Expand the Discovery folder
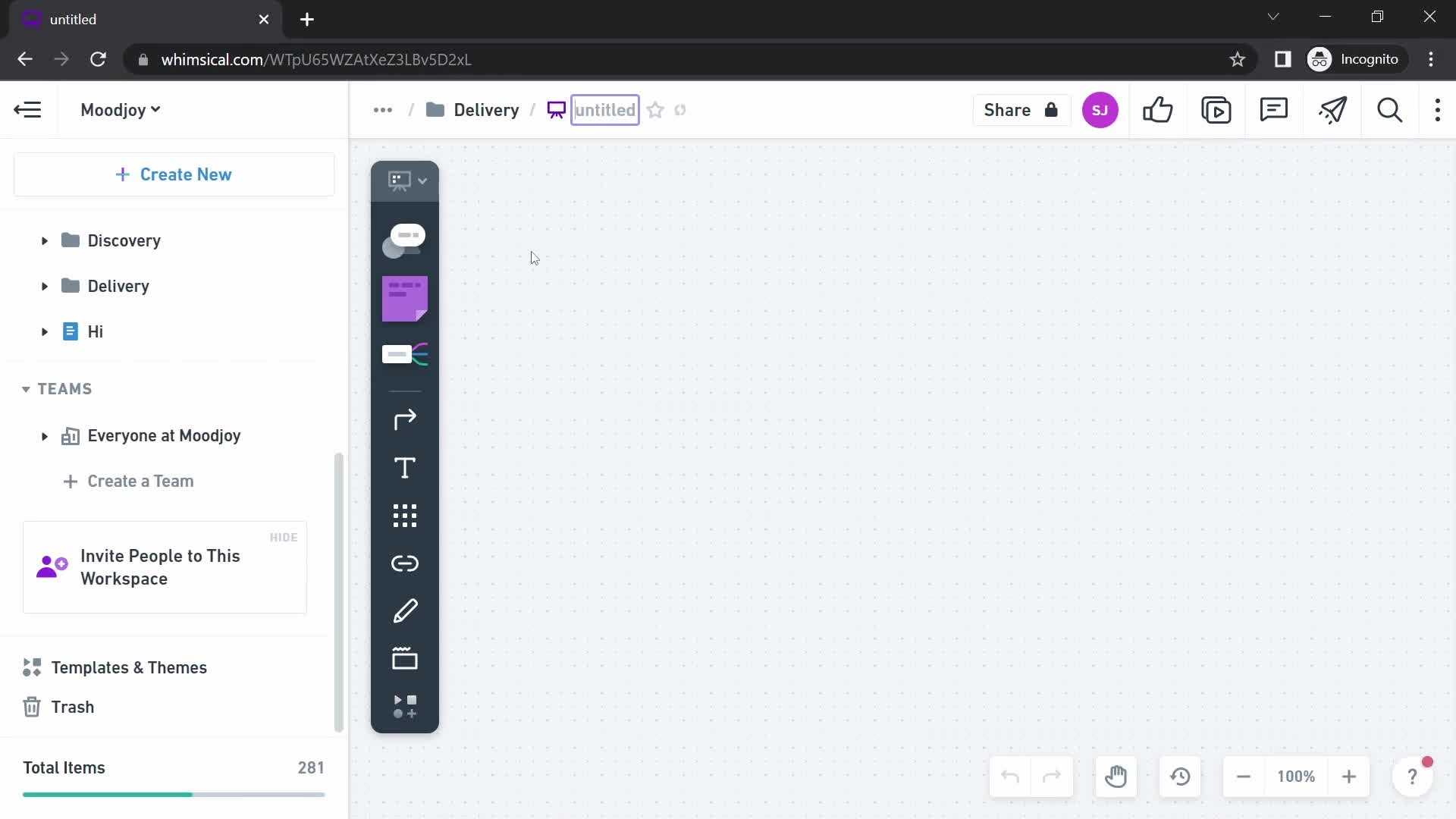The image size is (1456, 819). point(44,240)
